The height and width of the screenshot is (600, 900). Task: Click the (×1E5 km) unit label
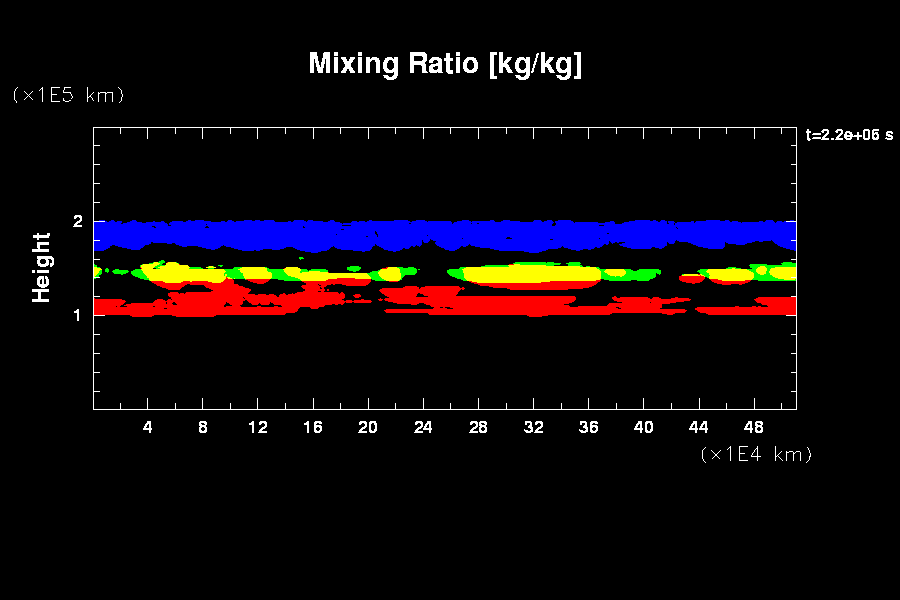pyautogui.click(x=68, y=95)
